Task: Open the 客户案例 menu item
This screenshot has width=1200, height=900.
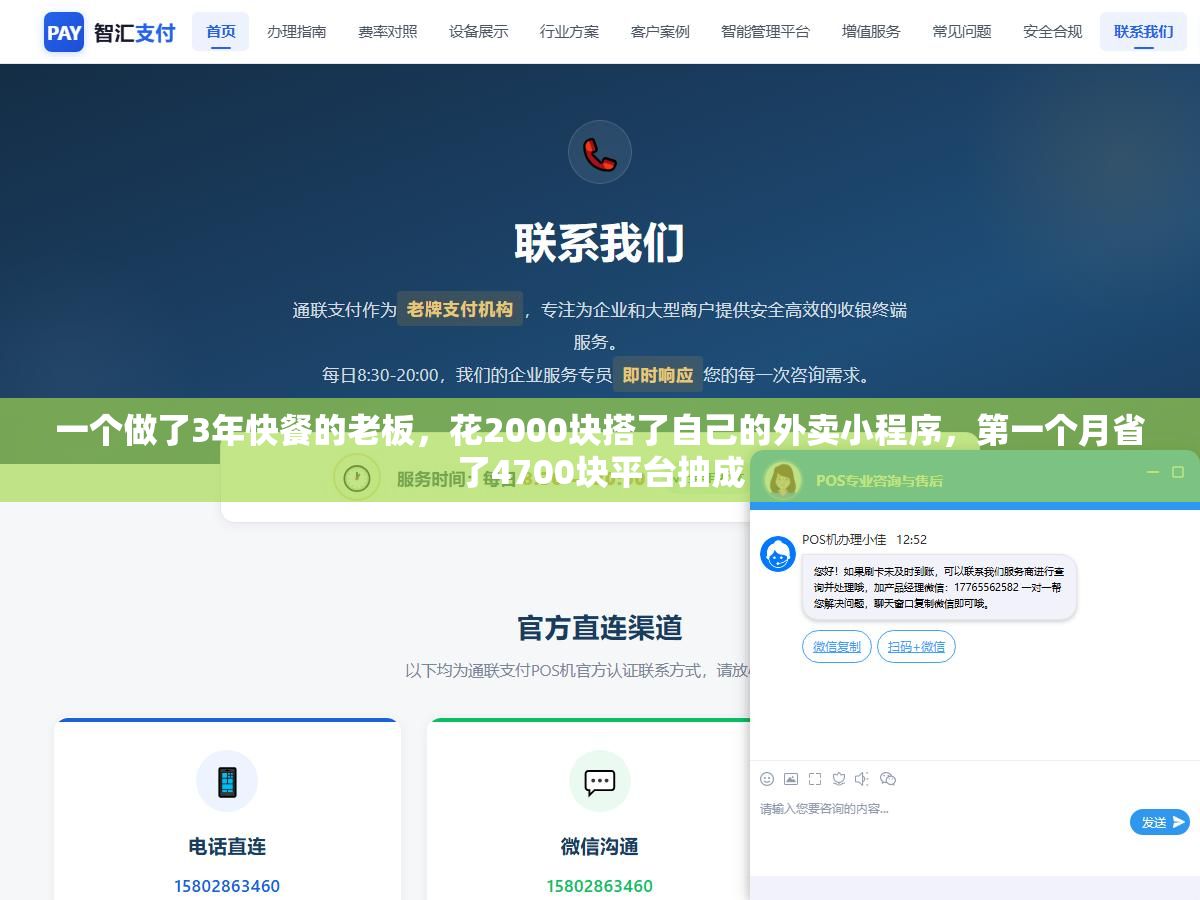Action: pos(660,32)
